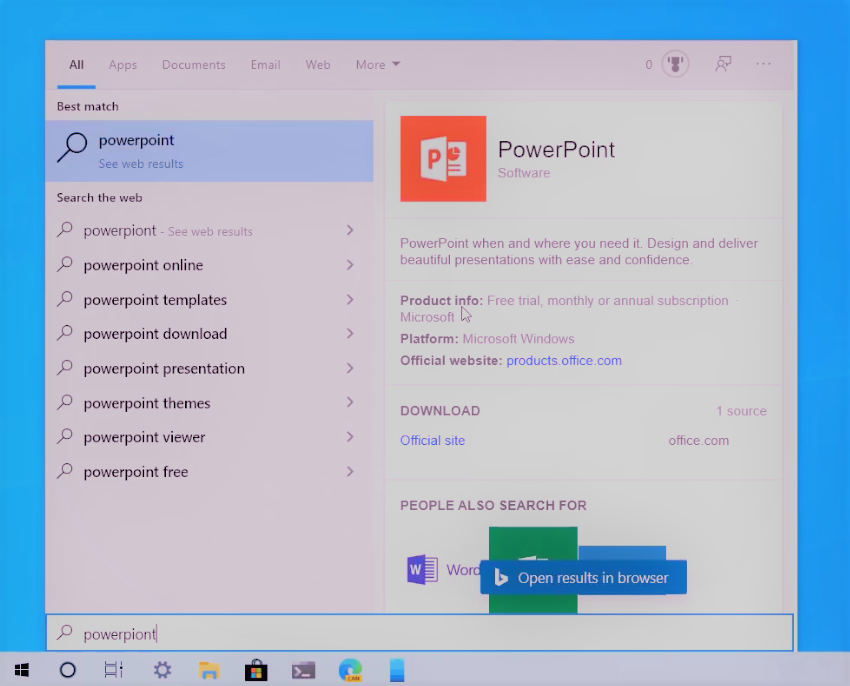This screenshot has width=850, height=686.
Task: Click the 'Word' label under People also search
Action: (462, 570)
